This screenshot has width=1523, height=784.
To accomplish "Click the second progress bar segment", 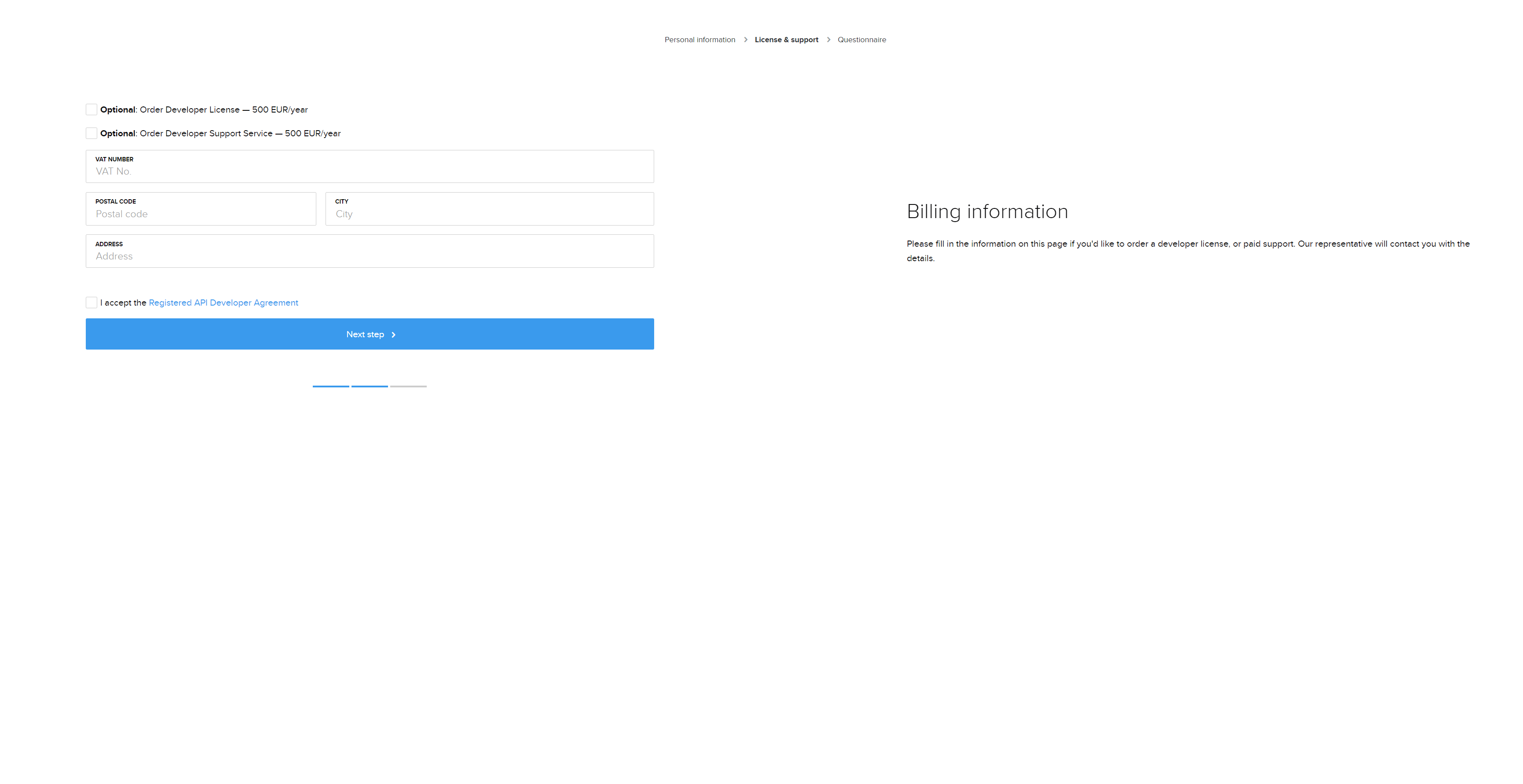I will (370, 387).
